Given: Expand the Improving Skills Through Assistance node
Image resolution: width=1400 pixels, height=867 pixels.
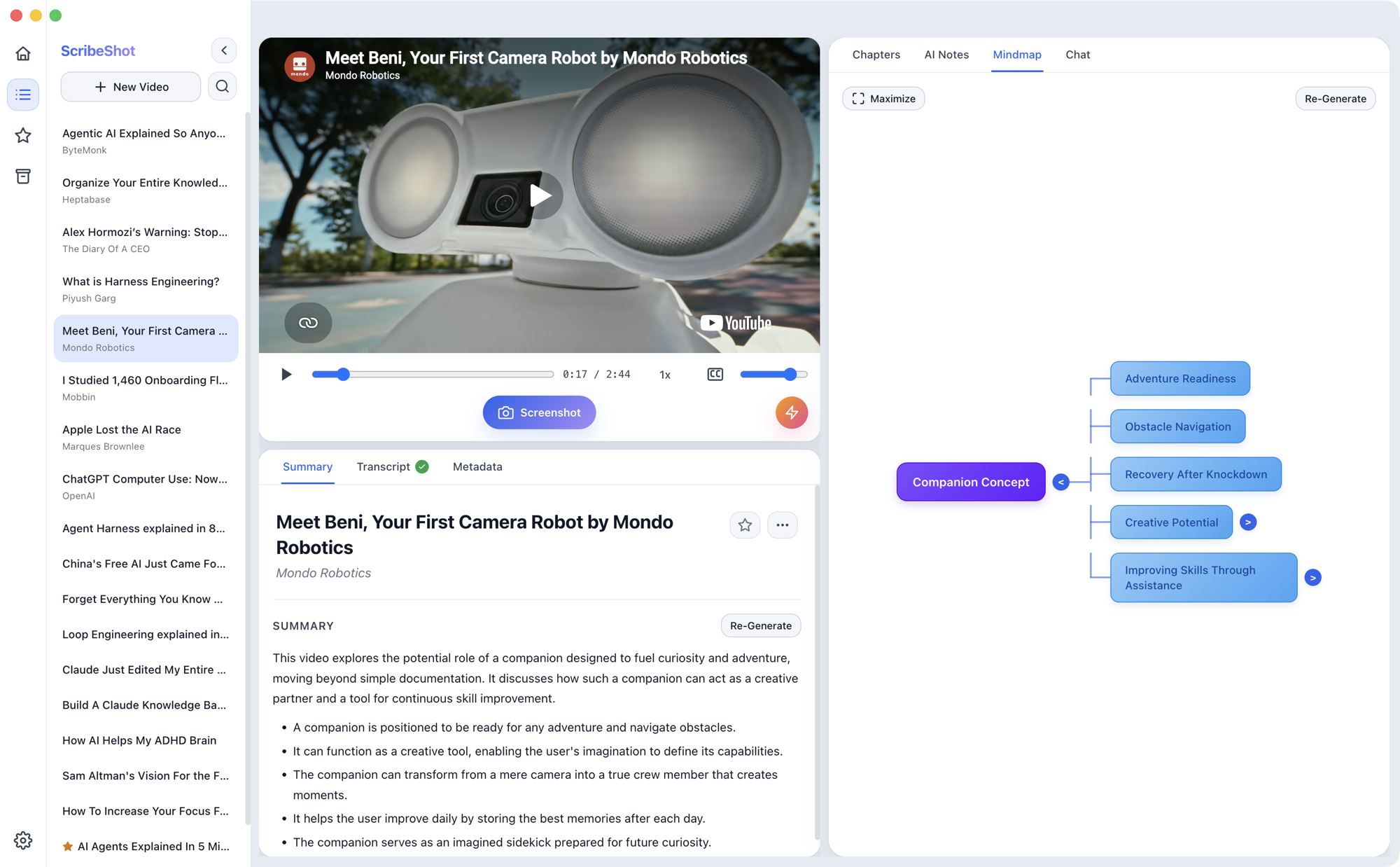Looking at the screenshot, I should pyautogui.click(x=1312, y=578).
